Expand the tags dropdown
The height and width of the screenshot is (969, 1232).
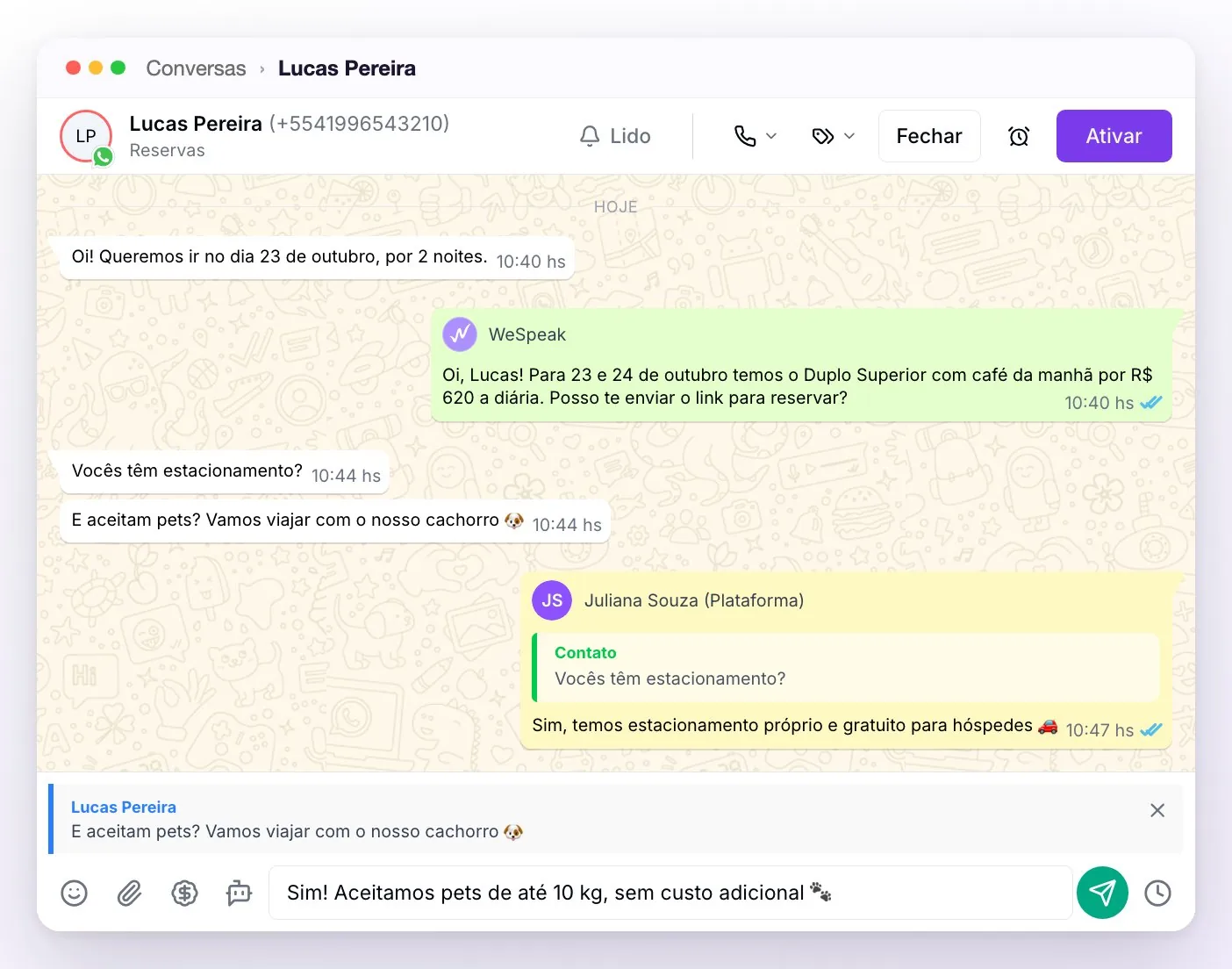[x=833, y=136]
